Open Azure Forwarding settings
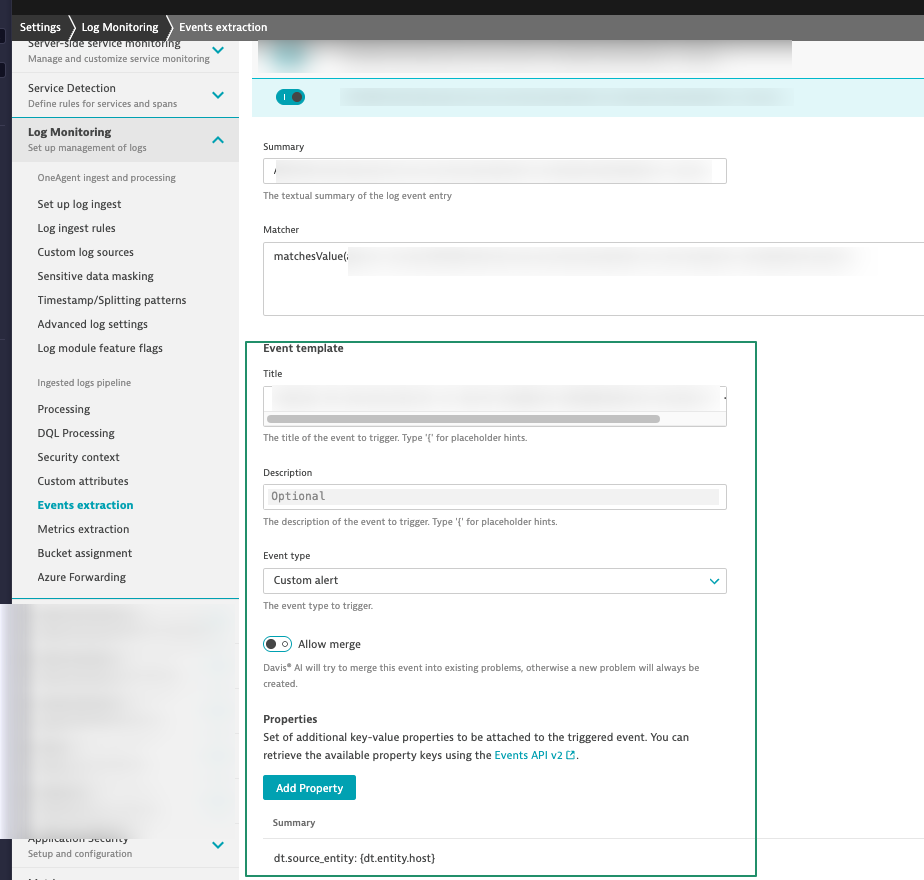This screenshot has width=924, height=880. (x=81, y=577)
